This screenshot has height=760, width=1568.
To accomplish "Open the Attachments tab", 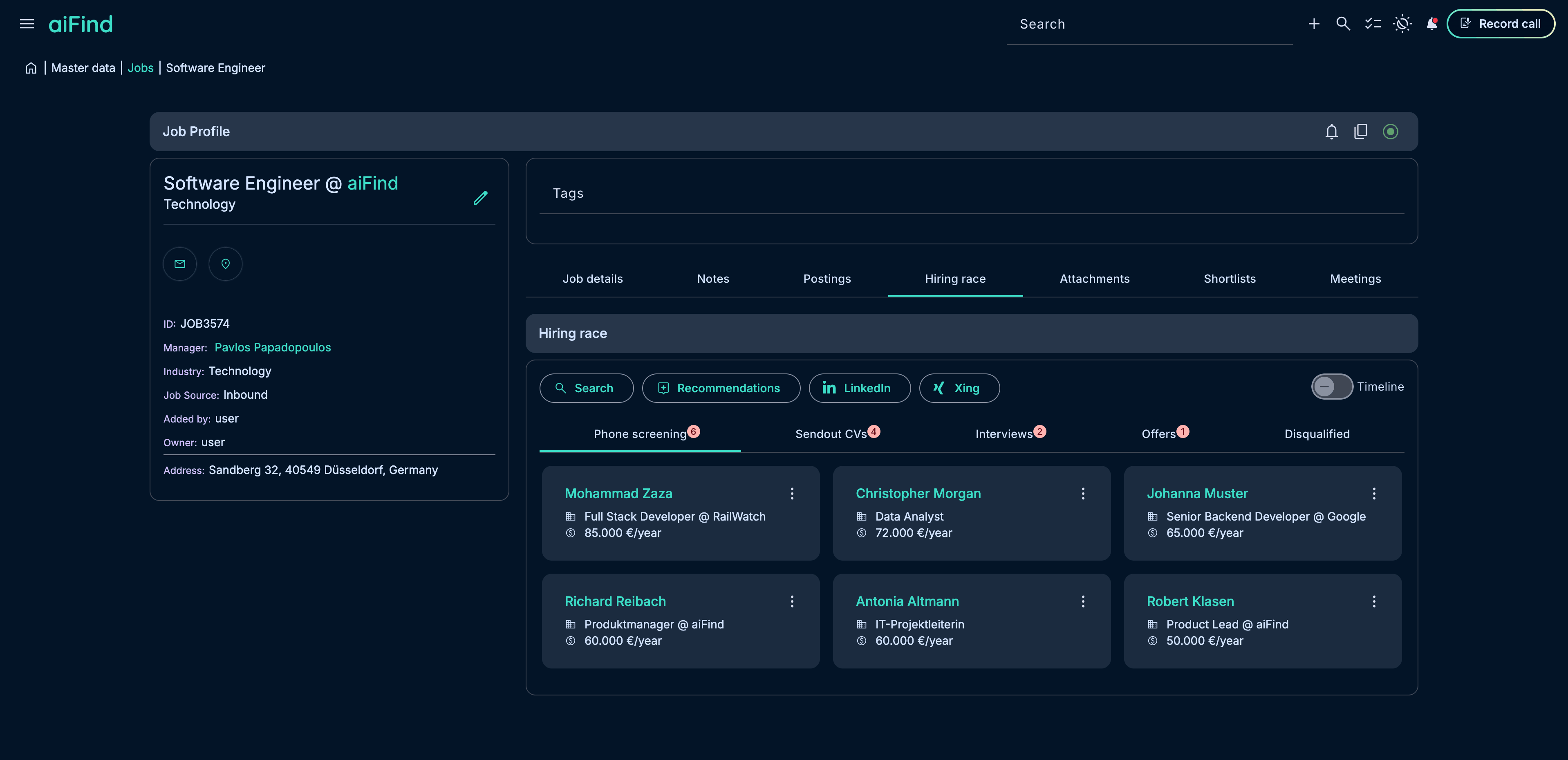I will [1094, 279].
